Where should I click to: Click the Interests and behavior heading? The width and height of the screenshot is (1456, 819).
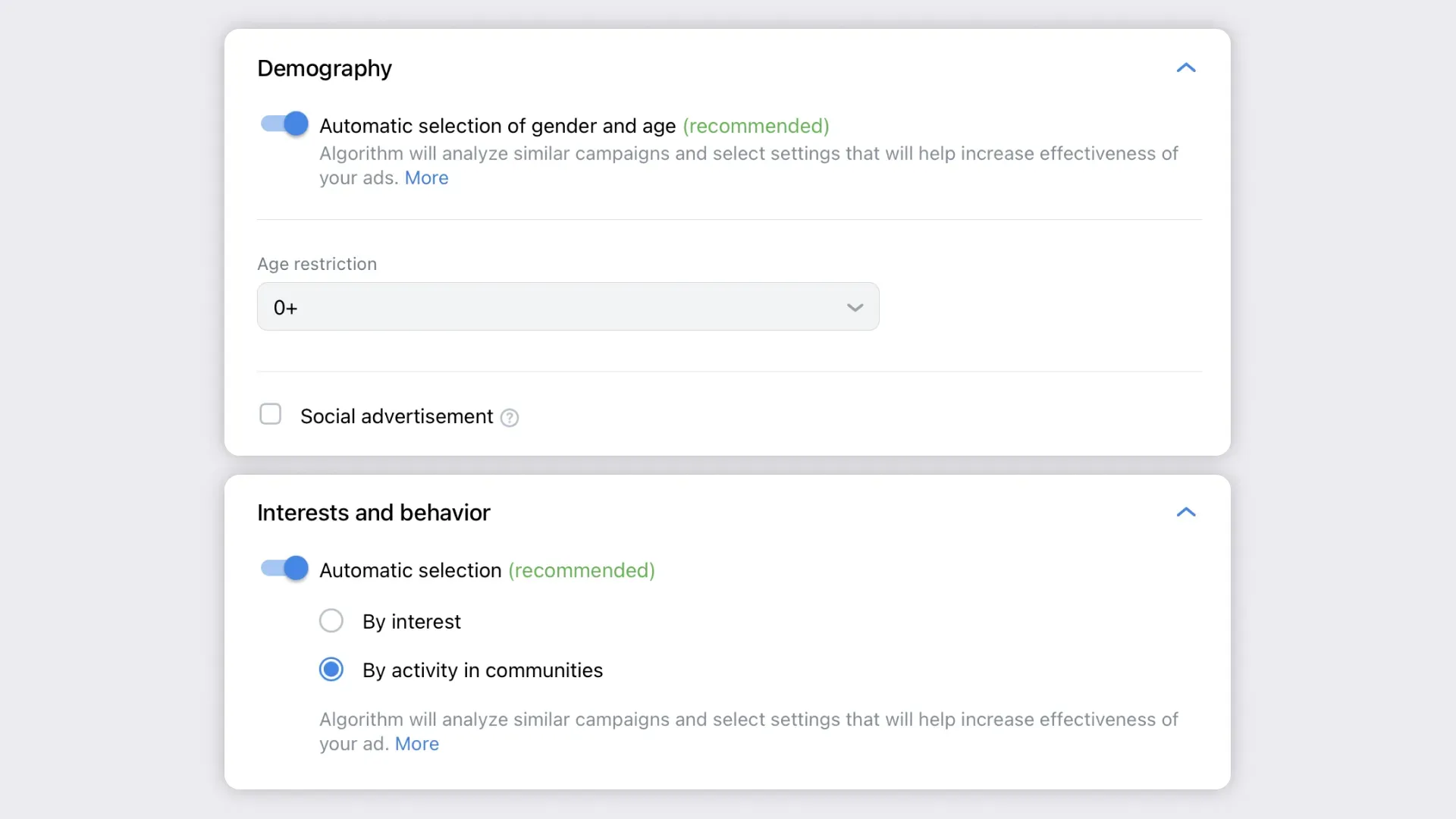tap(374, 513)
